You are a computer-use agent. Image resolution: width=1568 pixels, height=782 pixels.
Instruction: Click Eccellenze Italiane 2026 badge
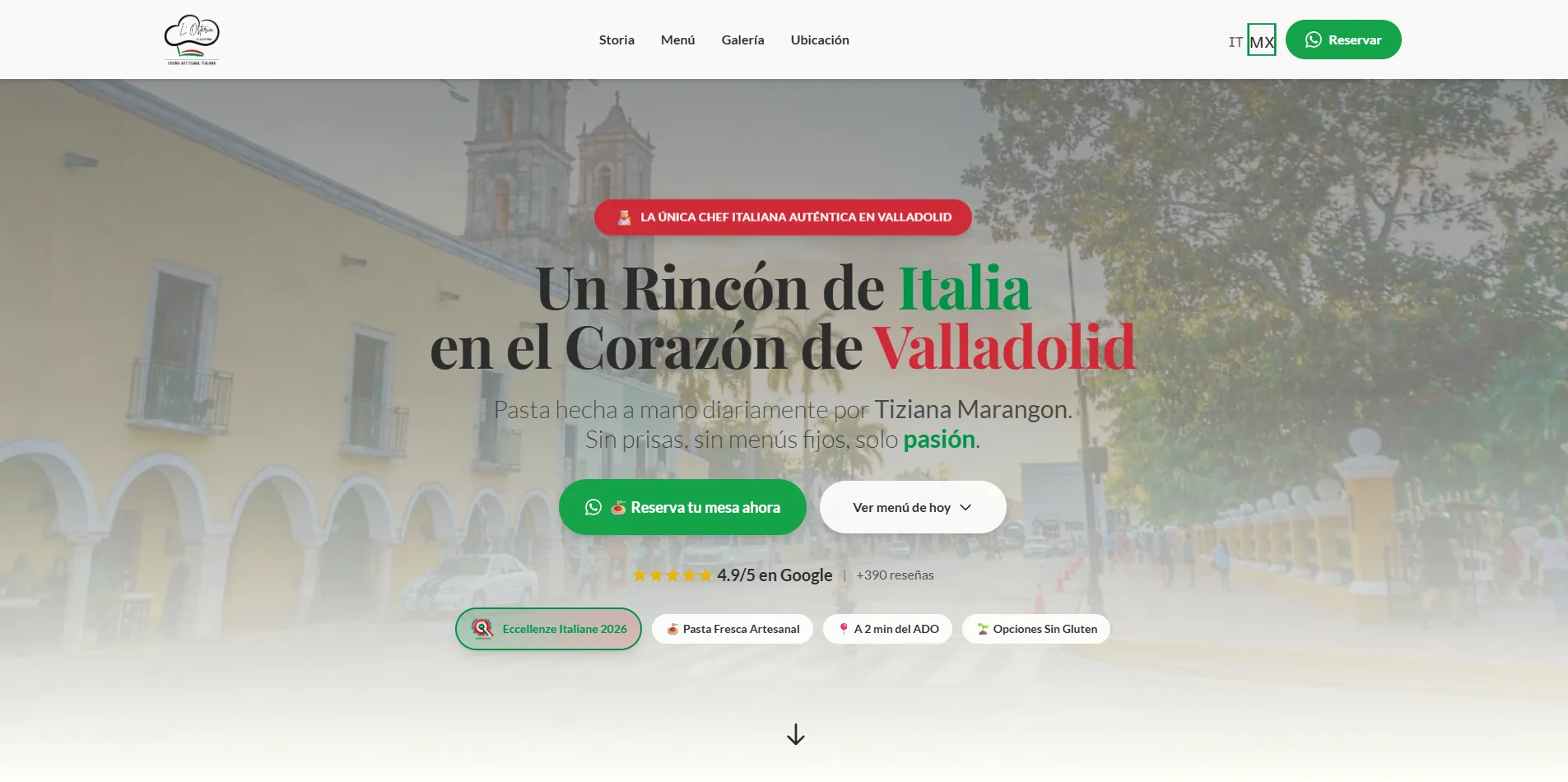548,629
